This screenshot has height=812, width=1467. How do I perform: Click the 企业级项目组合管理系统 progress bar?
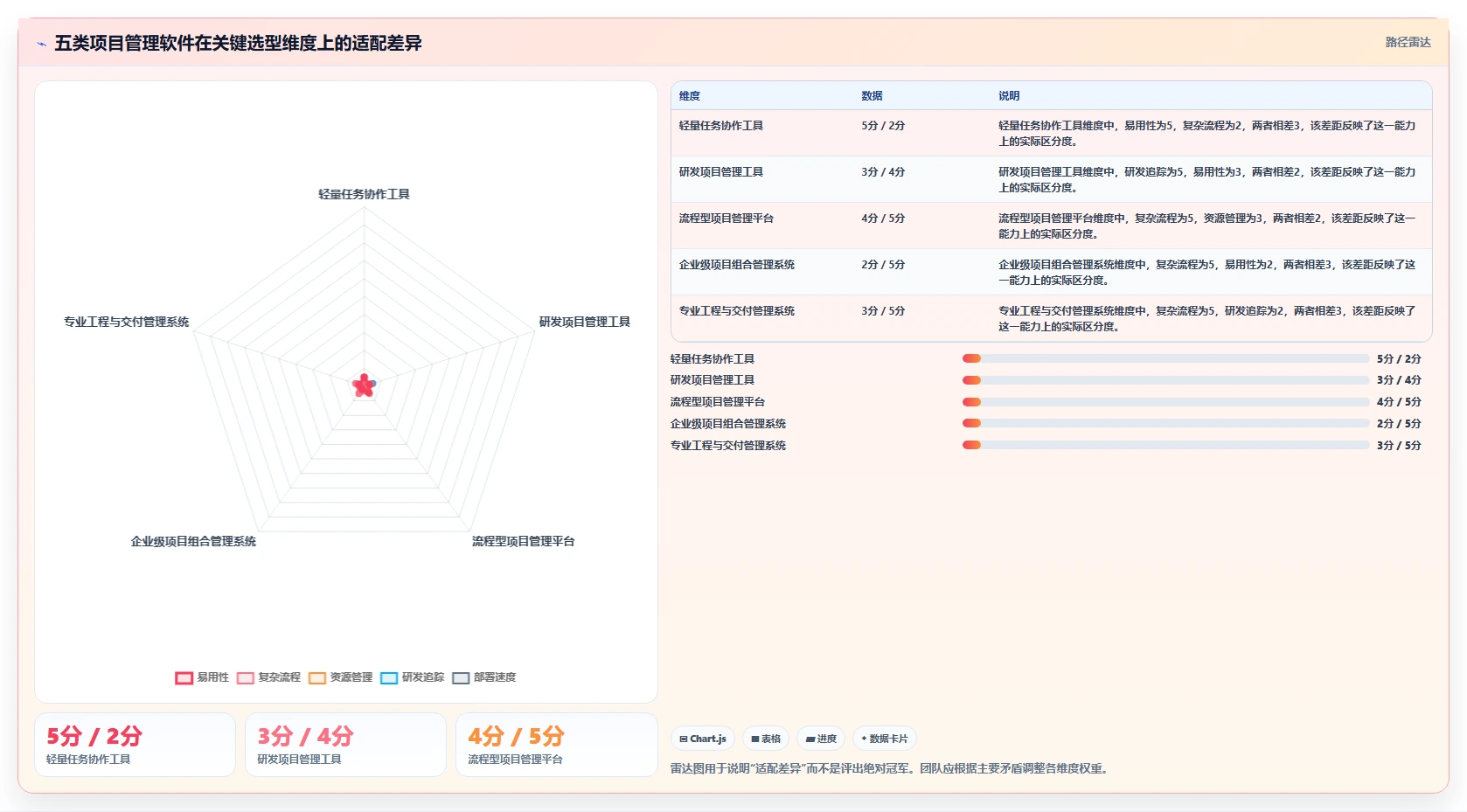tap(1165, 423)
